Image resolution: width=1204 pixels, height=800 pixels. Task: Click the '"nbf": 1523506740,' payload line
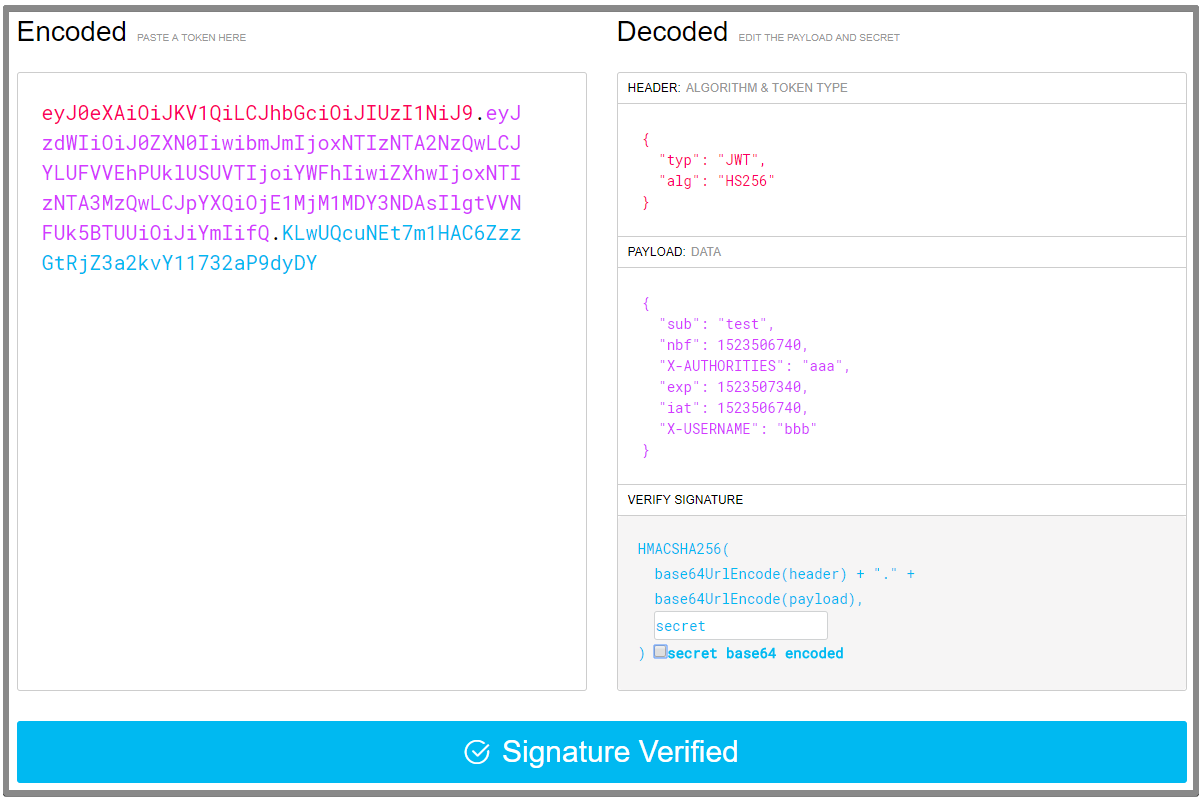coord(733,345)
